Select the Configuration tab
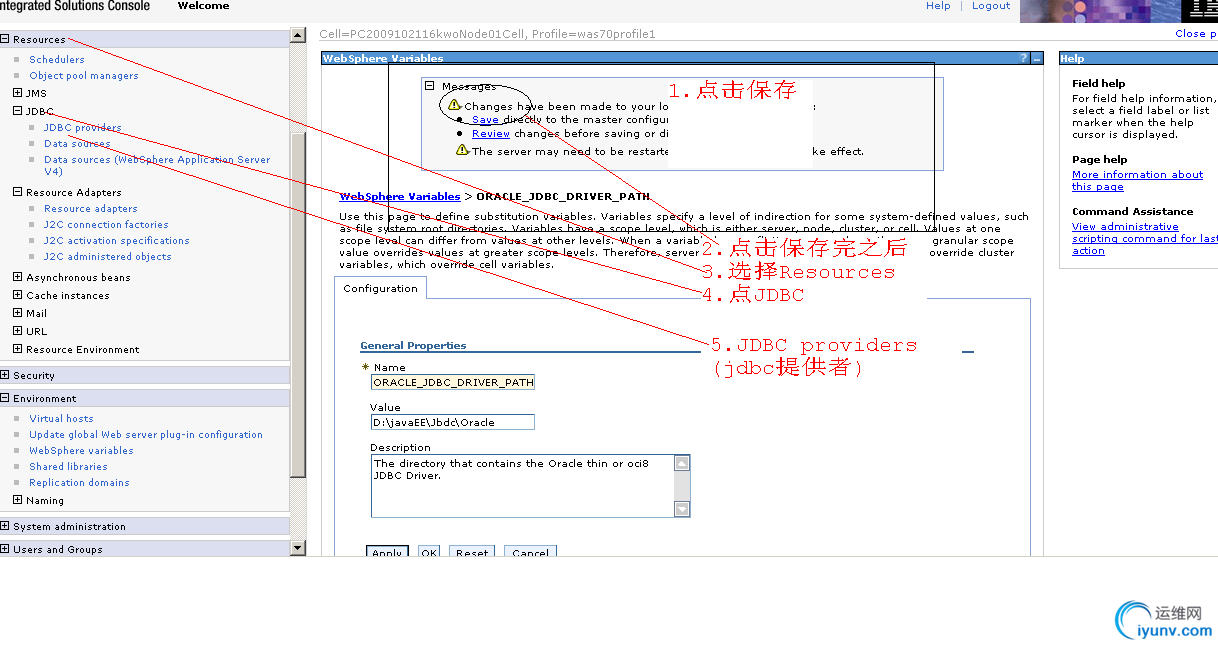1218x647 pixels. 380,289
